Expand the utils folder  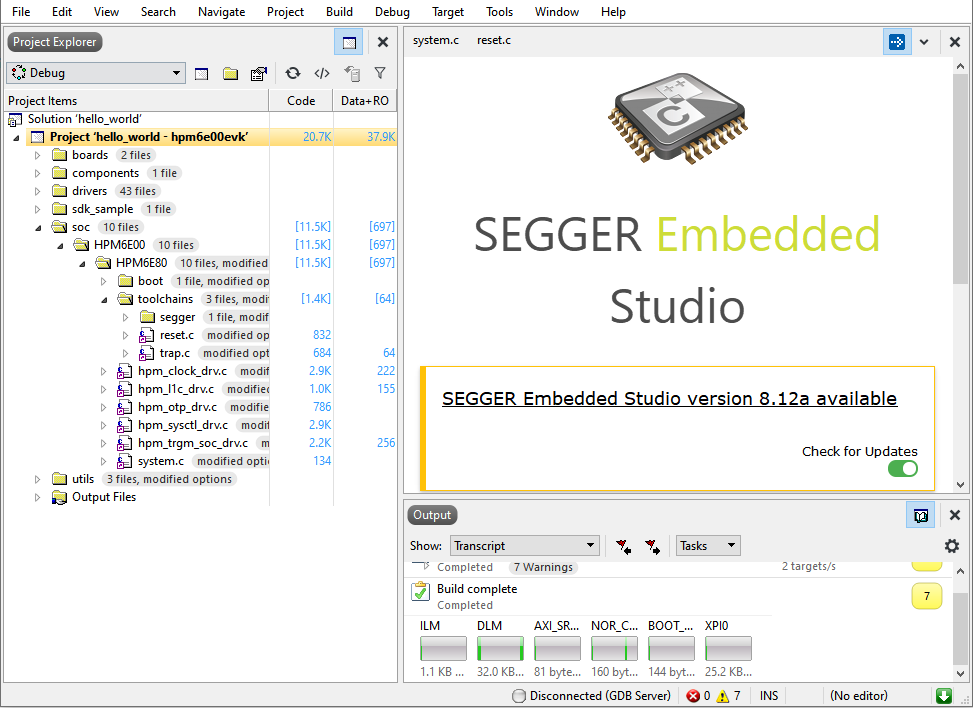point(37,480)
